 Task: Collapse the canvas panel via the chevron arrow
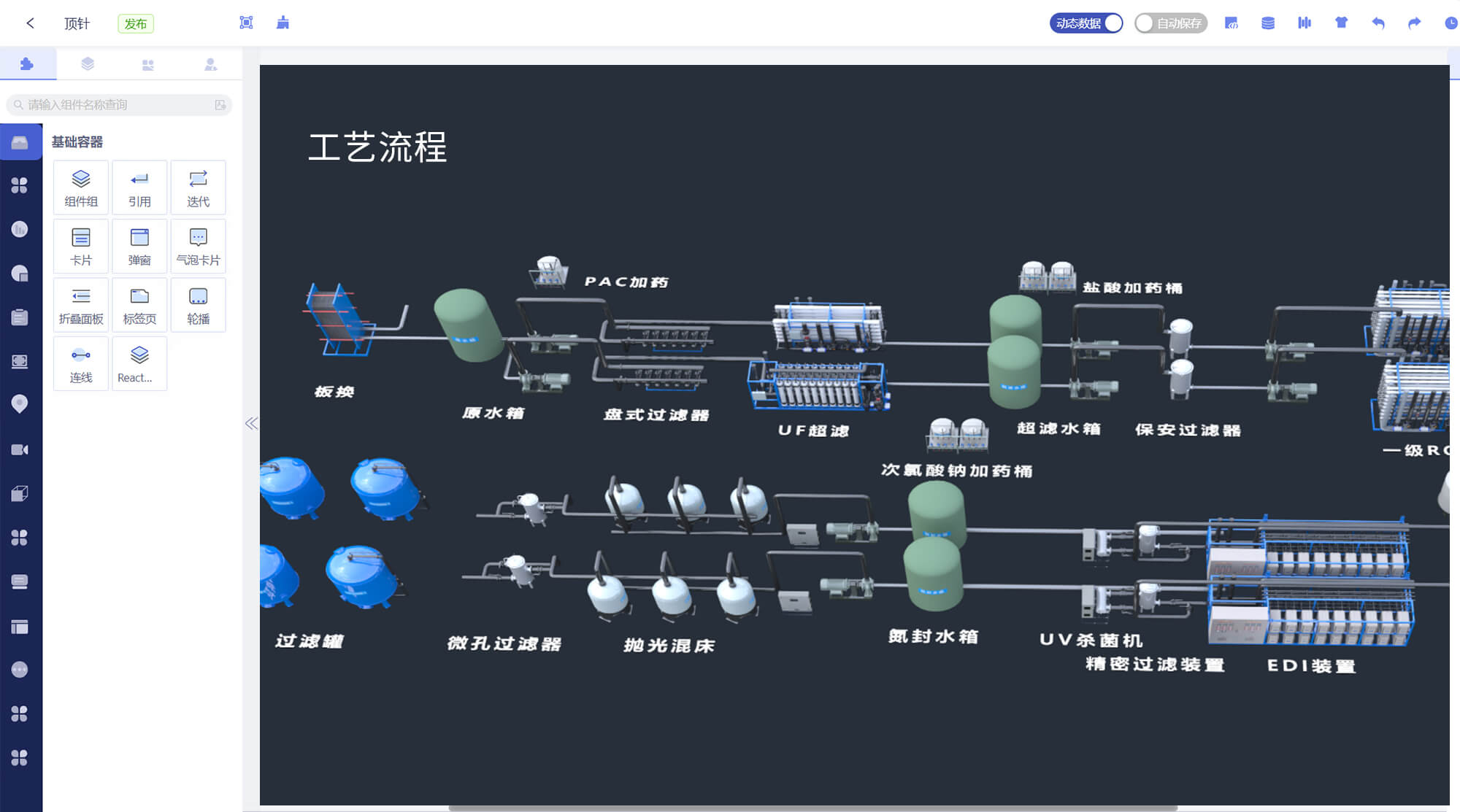[x=252, y=423]
